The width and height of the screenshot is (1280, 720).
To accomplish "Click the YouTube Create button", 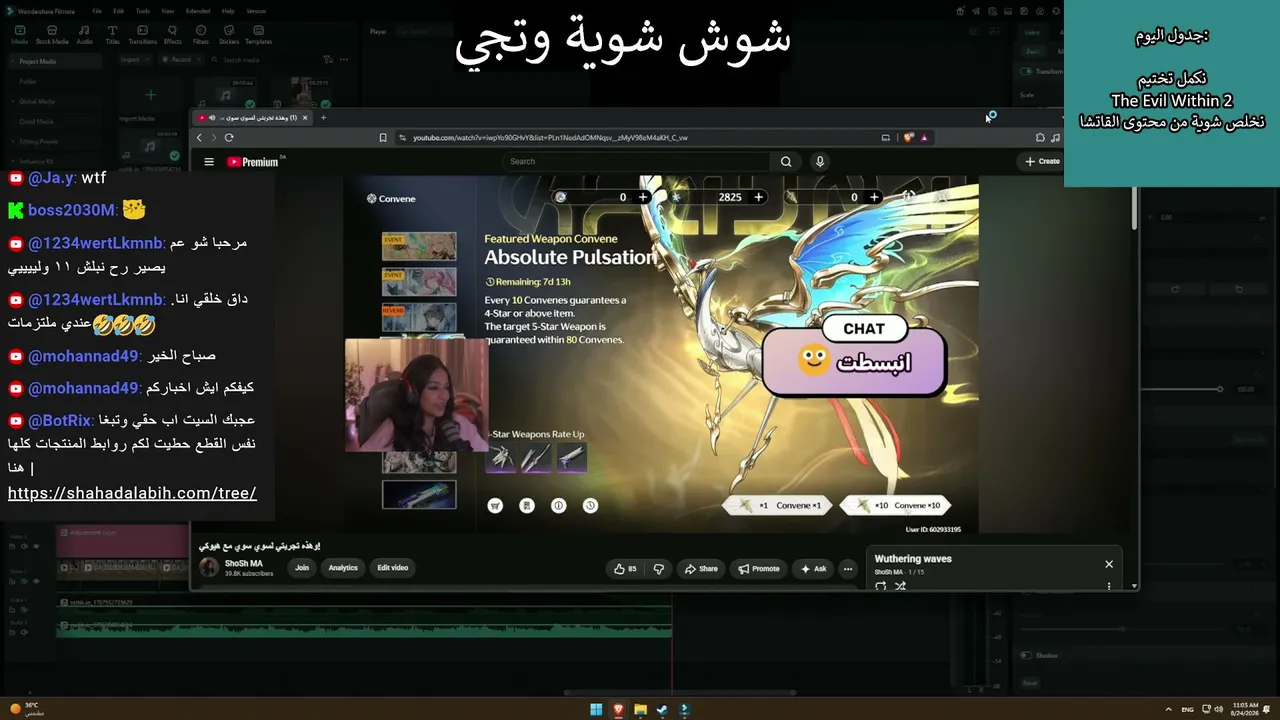I will tap(1042, 161).
